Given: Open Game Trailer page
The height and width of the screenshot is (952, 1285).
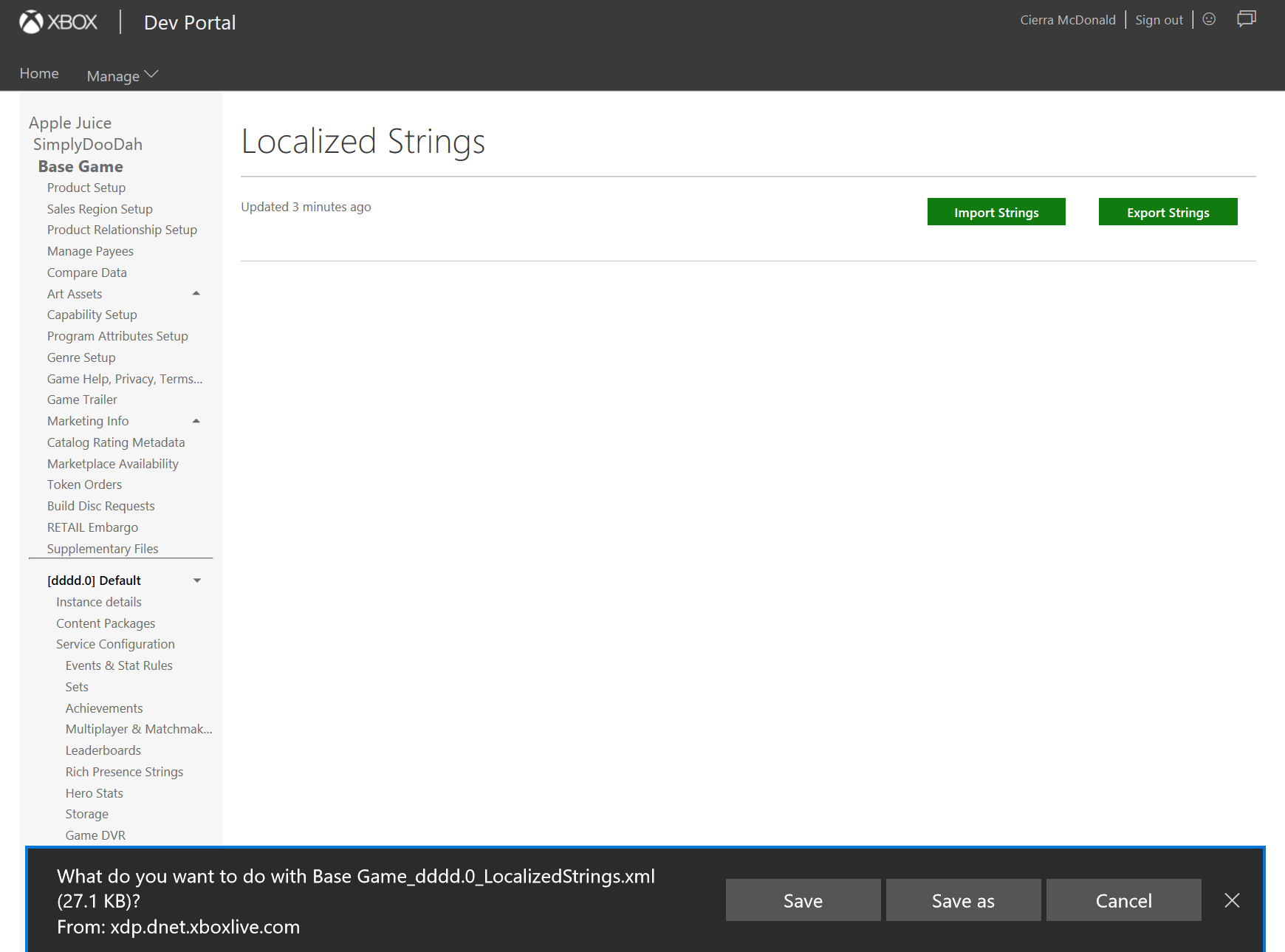Looking at the screenshot, I should (82, 400).
